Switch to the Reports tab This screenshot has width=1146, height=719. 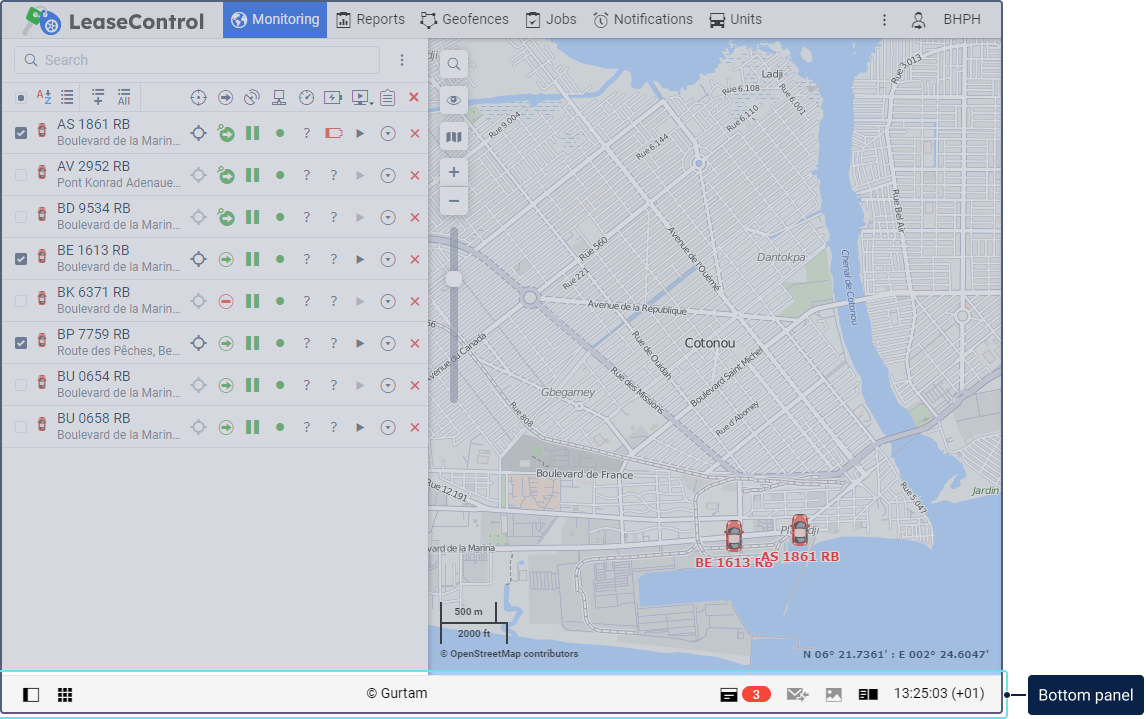click(371, 19)
